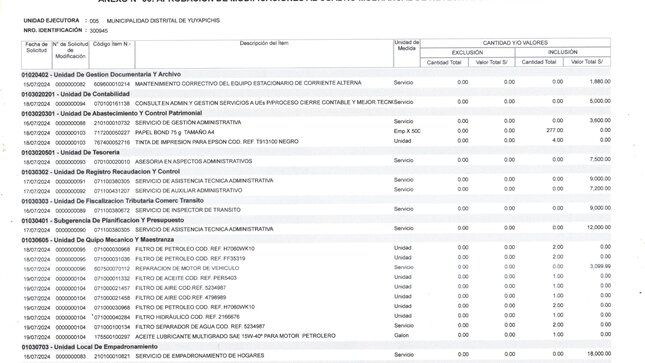Click item code 767400052716

[x=111, y=142]
